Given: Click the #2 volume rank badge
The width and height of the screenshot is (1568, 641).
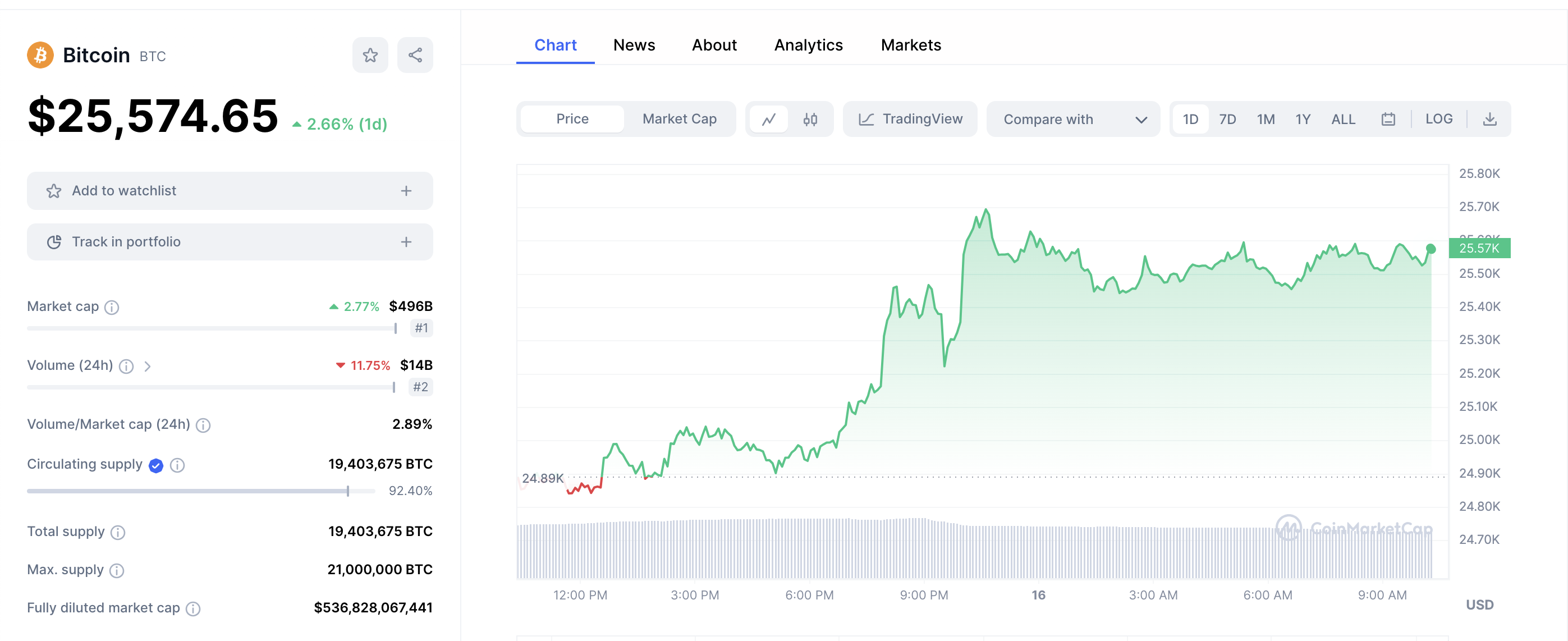Looking at the screenshot, I should (420, 388).
